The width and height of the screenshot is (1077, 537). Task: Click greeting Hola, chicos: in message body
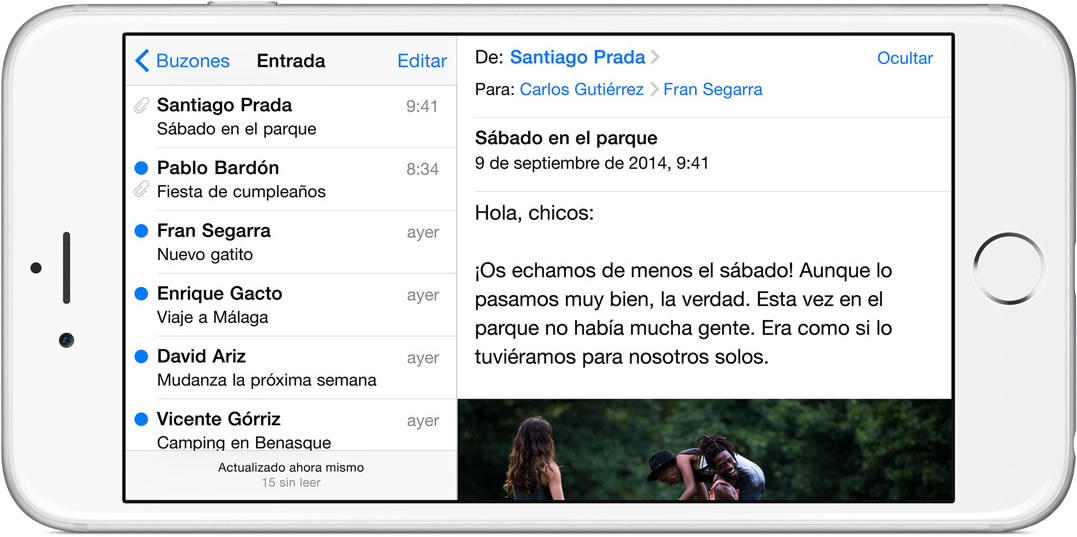(x=534, y=214)
